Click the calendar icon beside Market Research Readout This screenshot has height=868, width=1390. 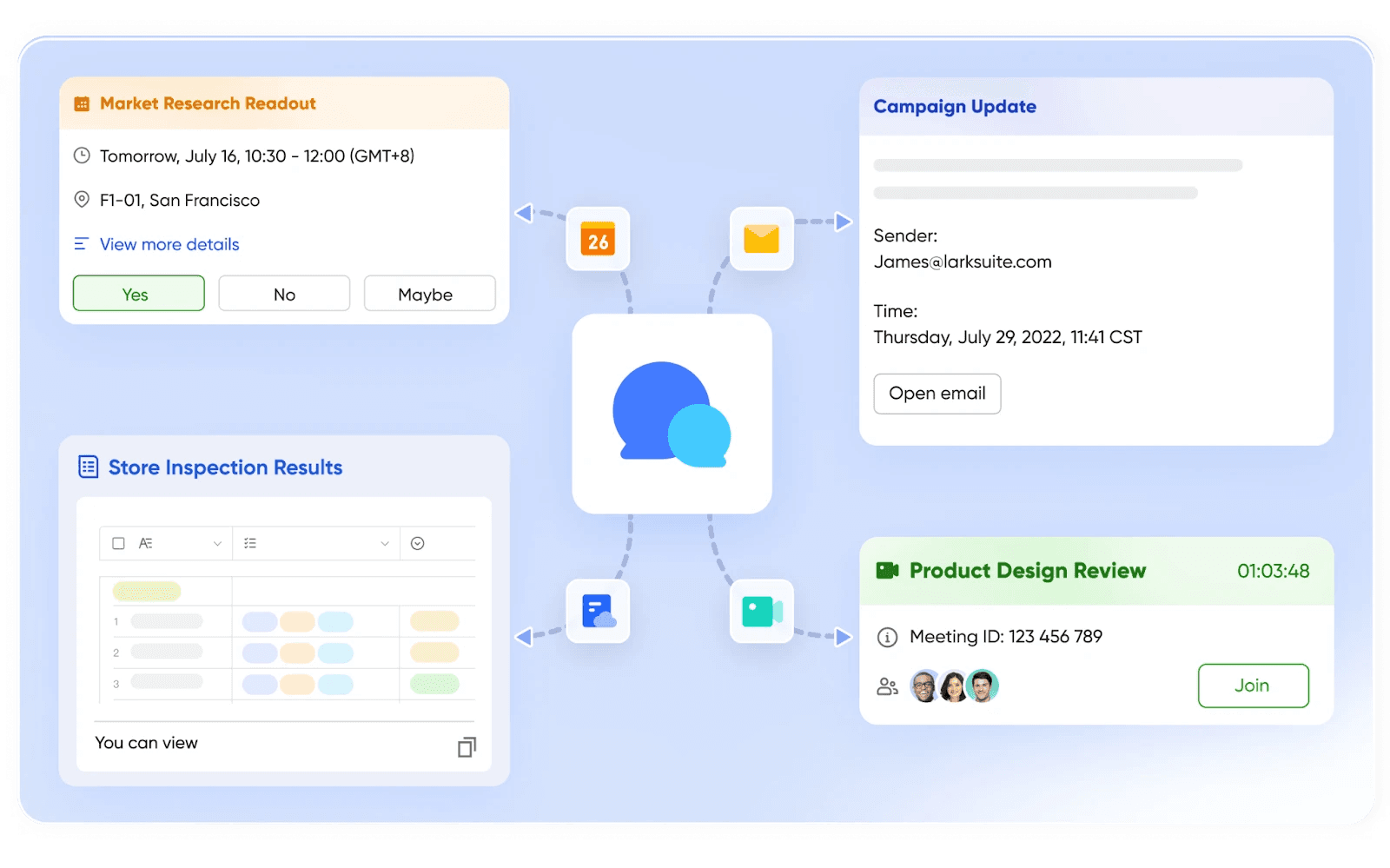(x=82, y=104)
